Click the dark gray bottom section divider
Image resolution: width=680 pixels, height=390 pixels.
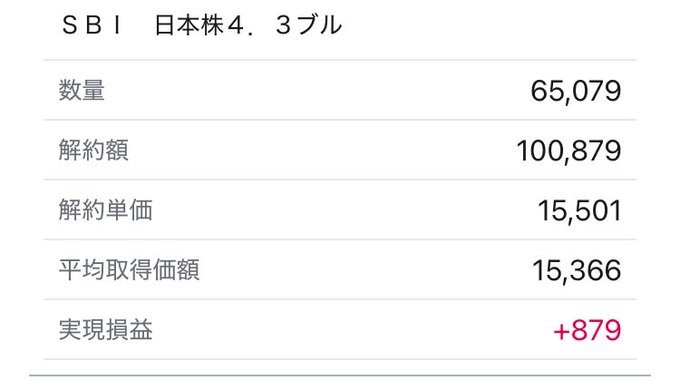[x=340, y=376]
